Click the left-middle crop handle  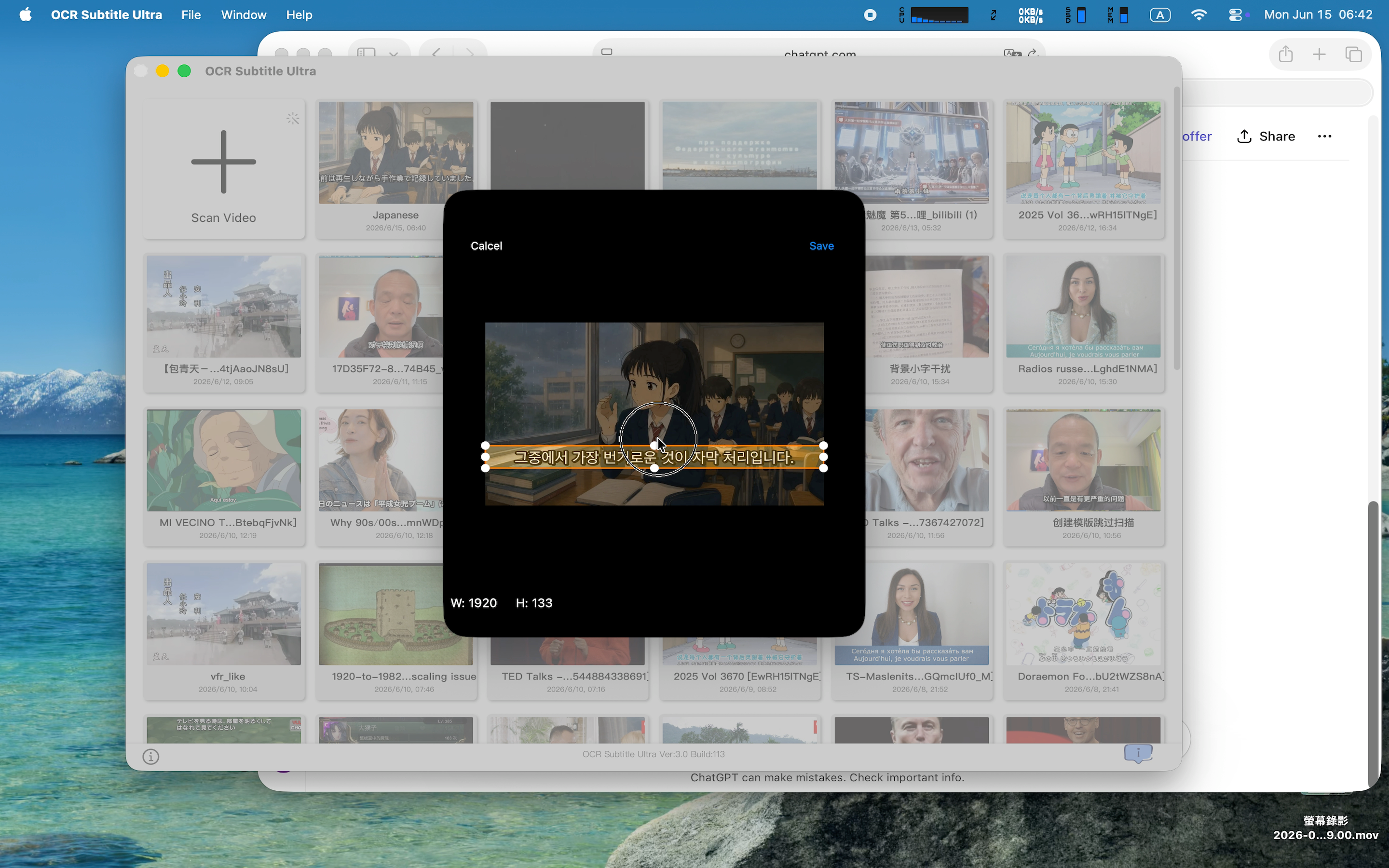(485, 457)
